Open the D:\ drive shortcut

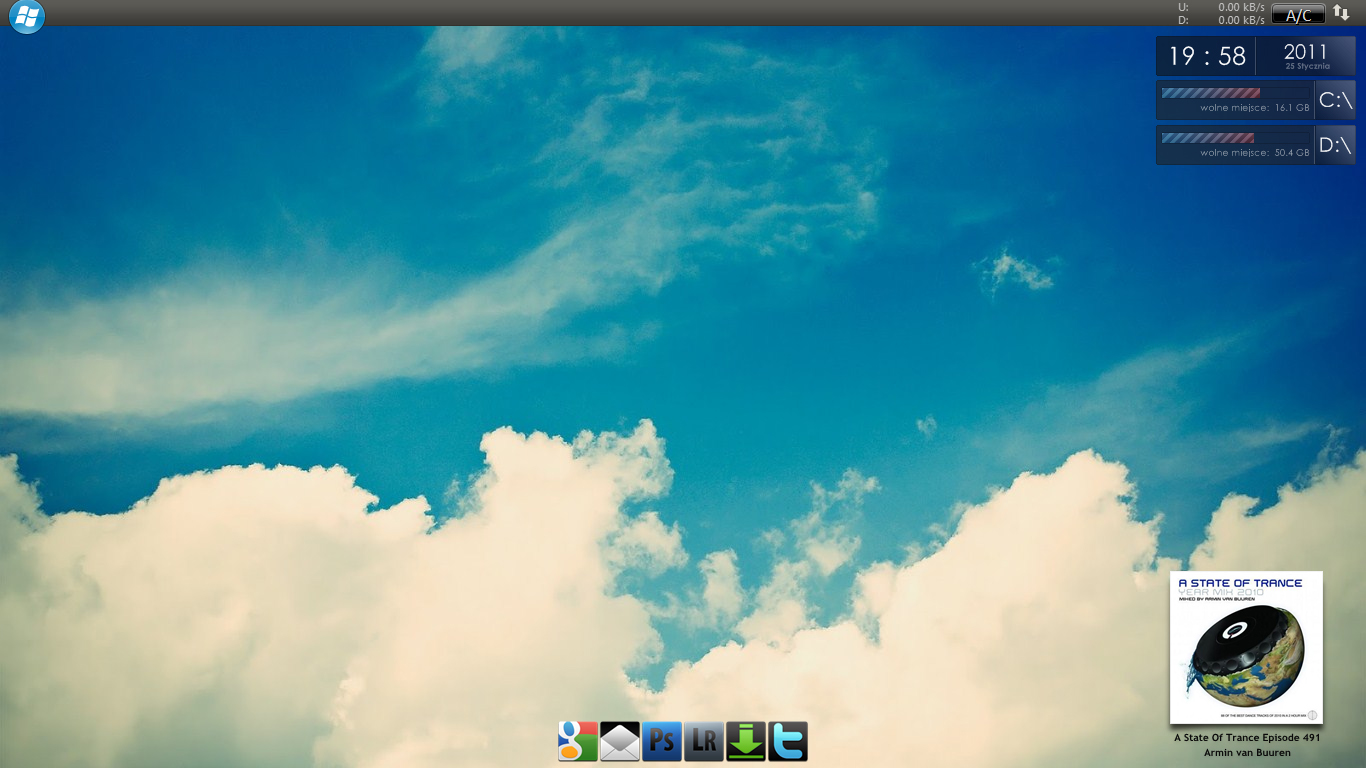click(1335, 145)
